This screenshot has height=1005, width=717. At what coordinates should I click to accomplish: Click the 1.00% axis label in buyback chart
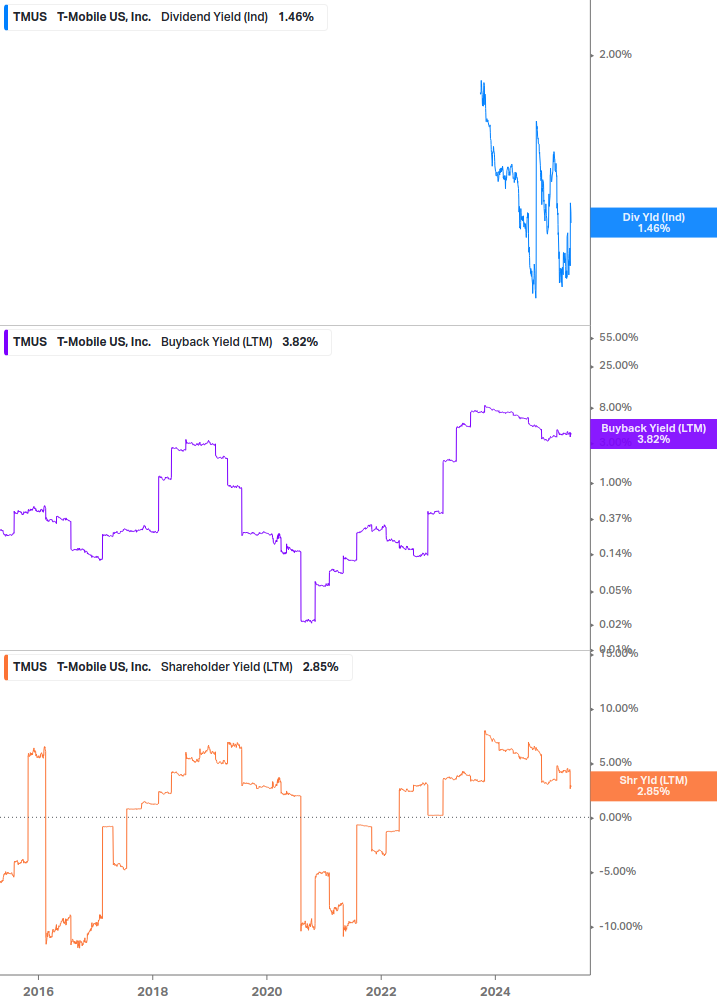[x=615, y=482]
